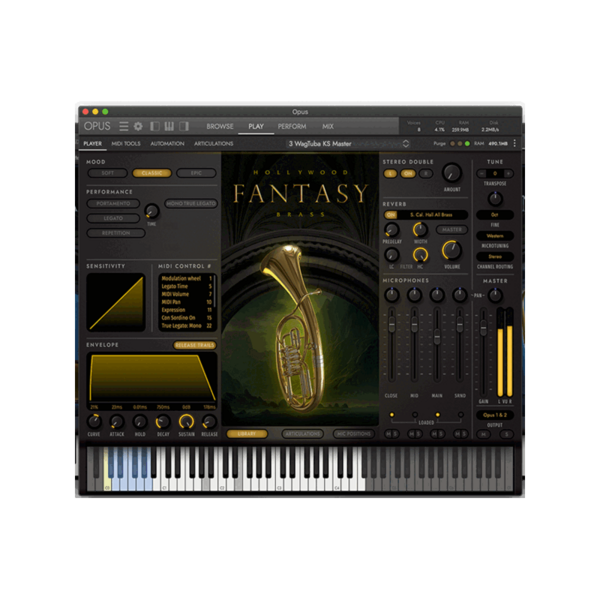Toggle Stereo Double ON button
The image size is (600, 600).
(x=408, y=174)
